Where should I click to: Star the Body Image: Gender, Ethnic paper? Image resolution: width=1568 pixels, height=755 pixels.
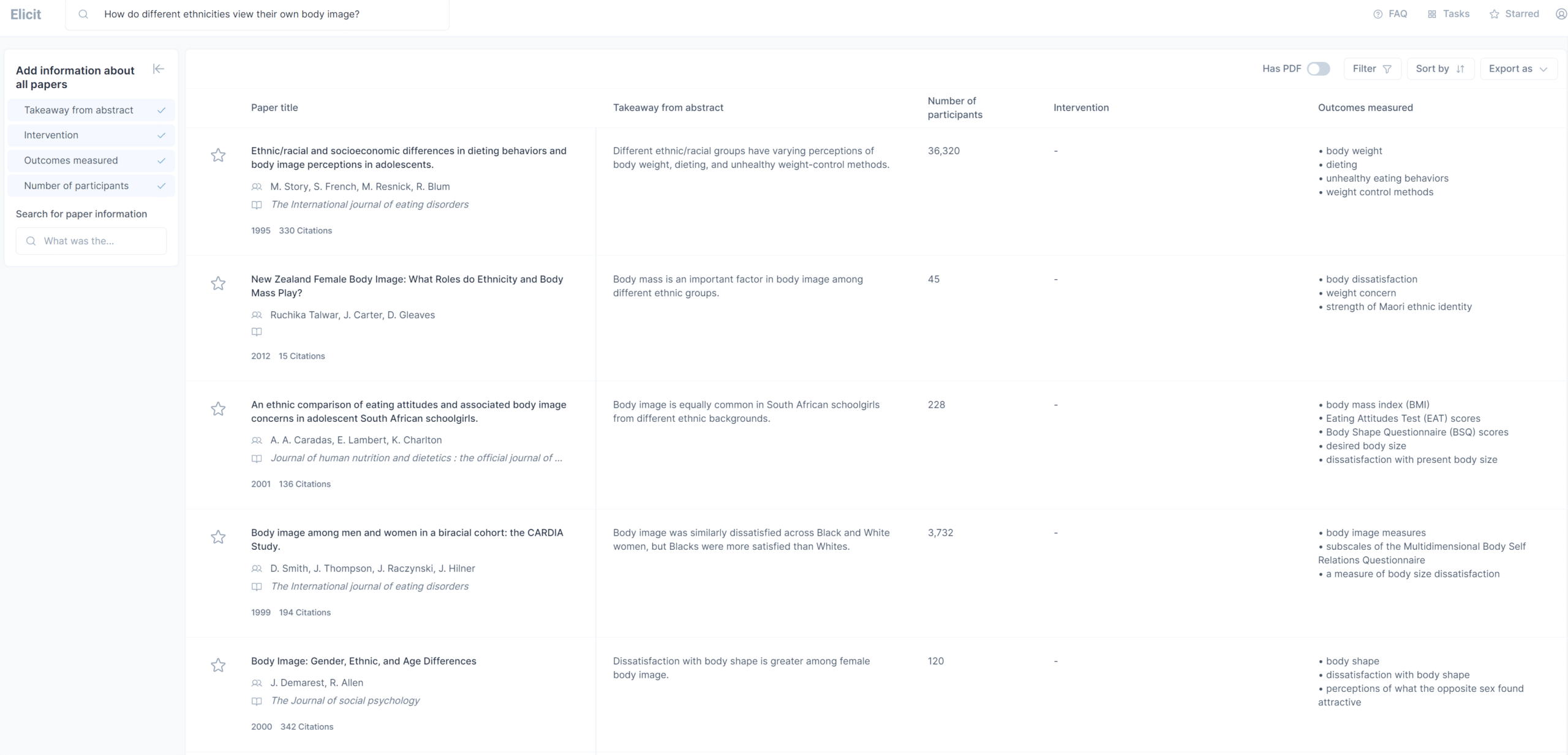(218, 666)
